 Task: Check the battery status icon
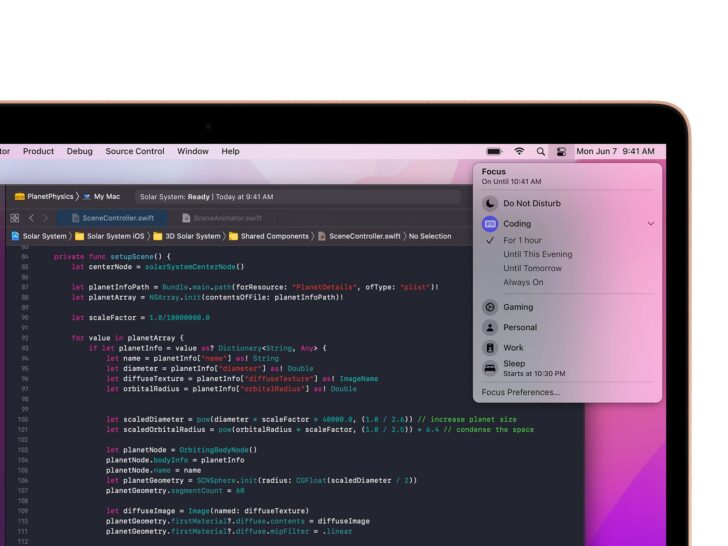coord(494,151)
